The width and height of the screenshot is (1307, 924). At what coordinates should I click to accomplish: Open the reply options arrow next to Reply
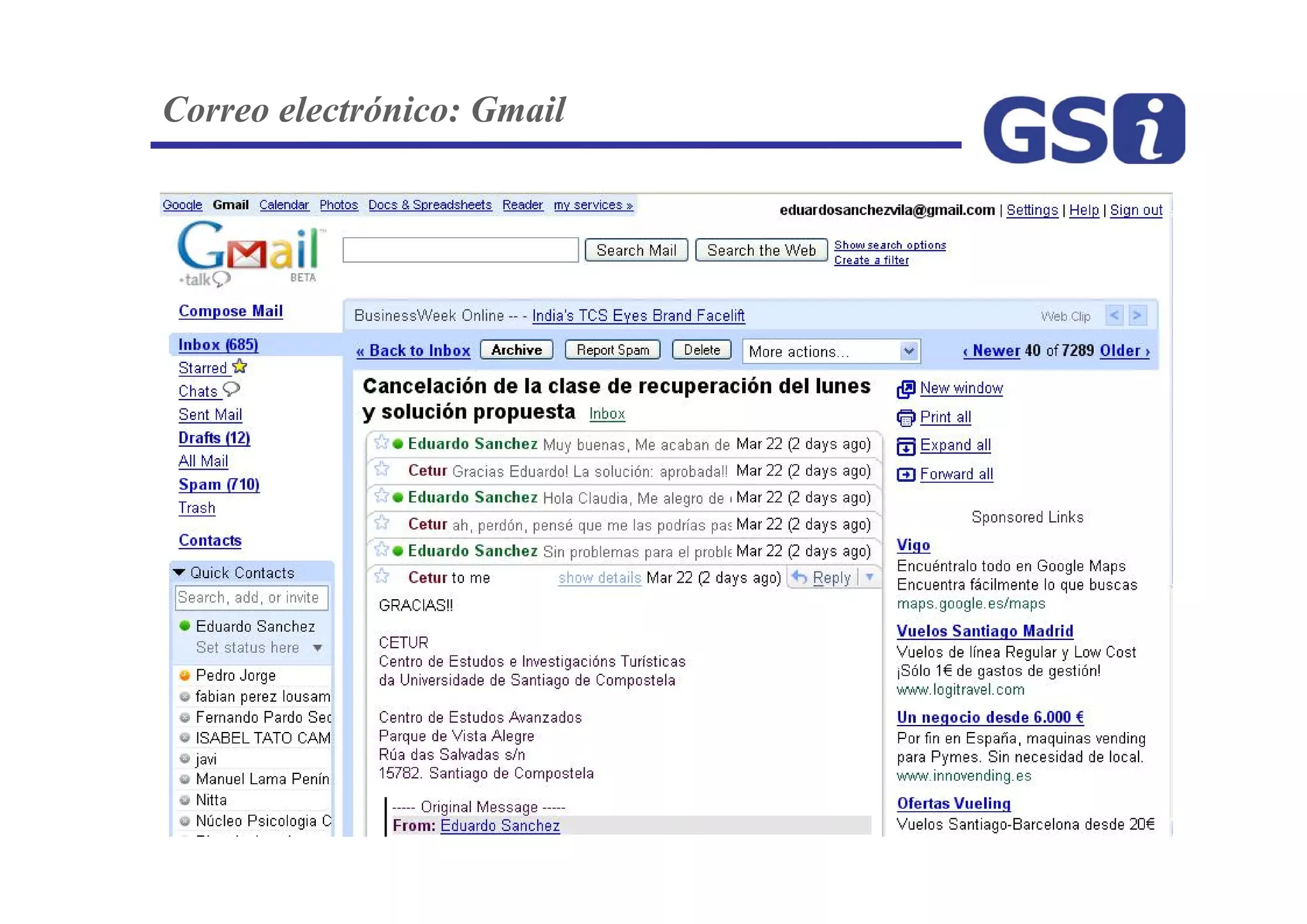click(869, 577)
